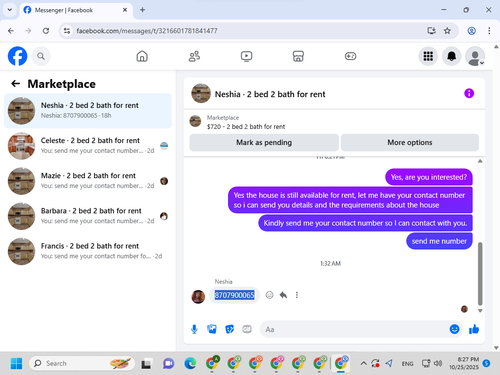
Task: Click More options button
Action: [410, 143]
